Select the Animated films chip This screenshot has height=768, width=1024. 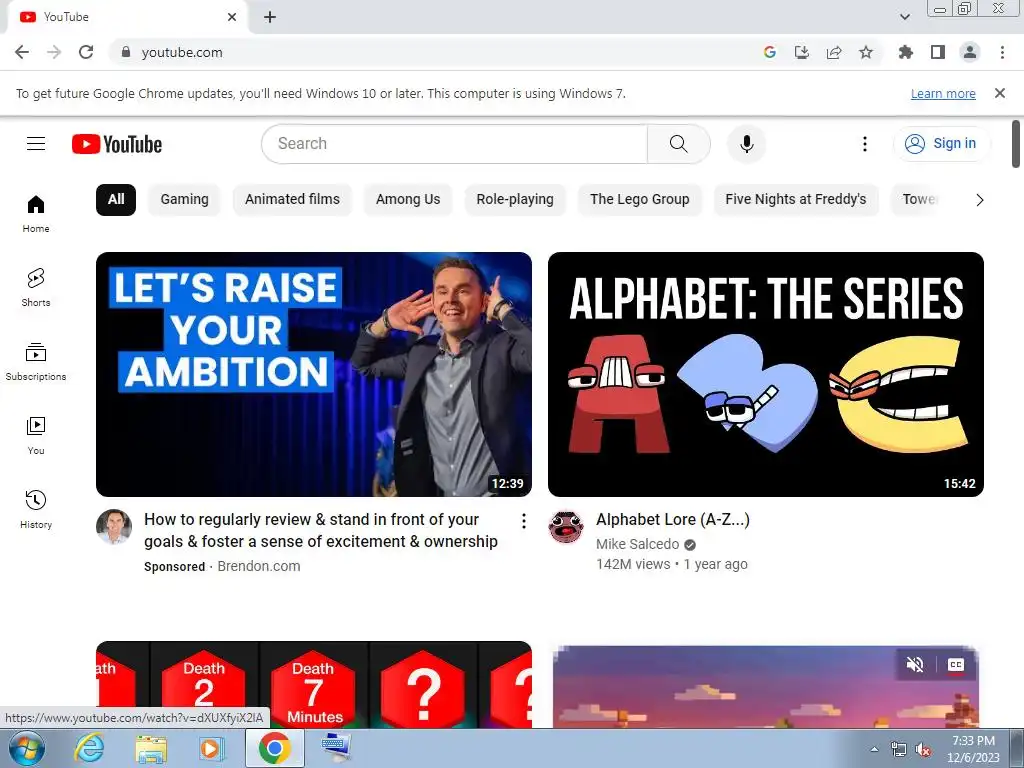[x=292, y=199]
